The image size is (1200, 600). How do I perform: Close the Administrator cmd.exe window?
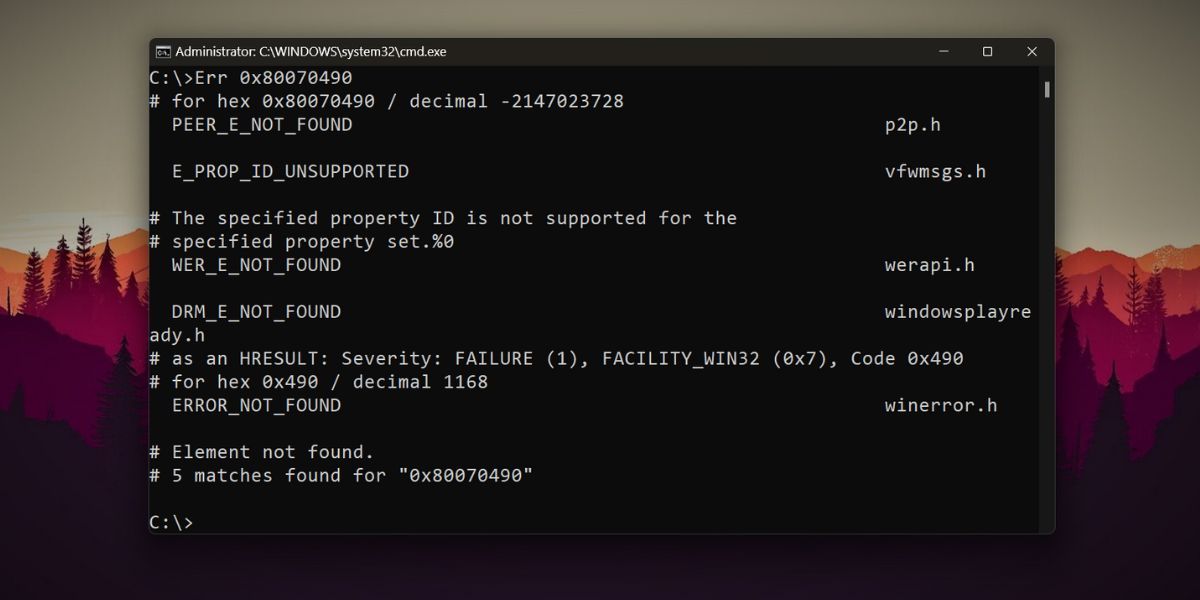pyautogui.click(x=1031, y=51)
